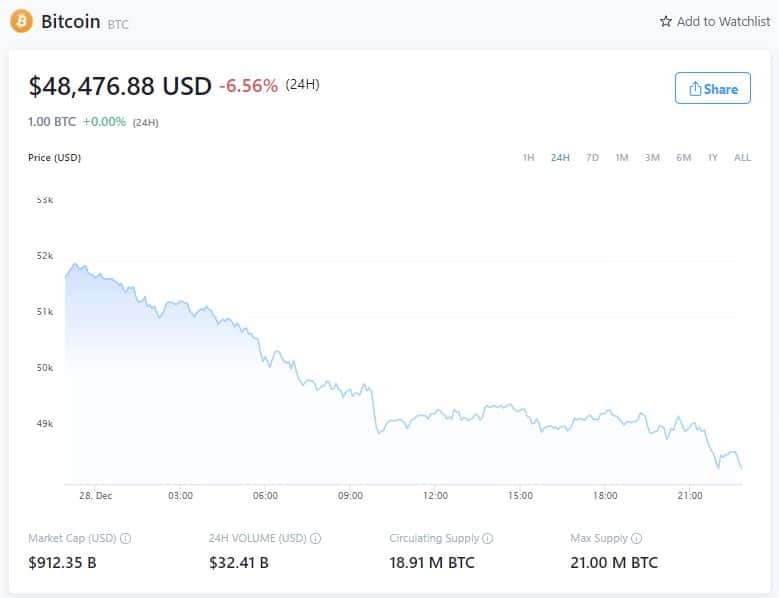
Task: Switch chart to 1Y range
Action: tap(712, 157)
